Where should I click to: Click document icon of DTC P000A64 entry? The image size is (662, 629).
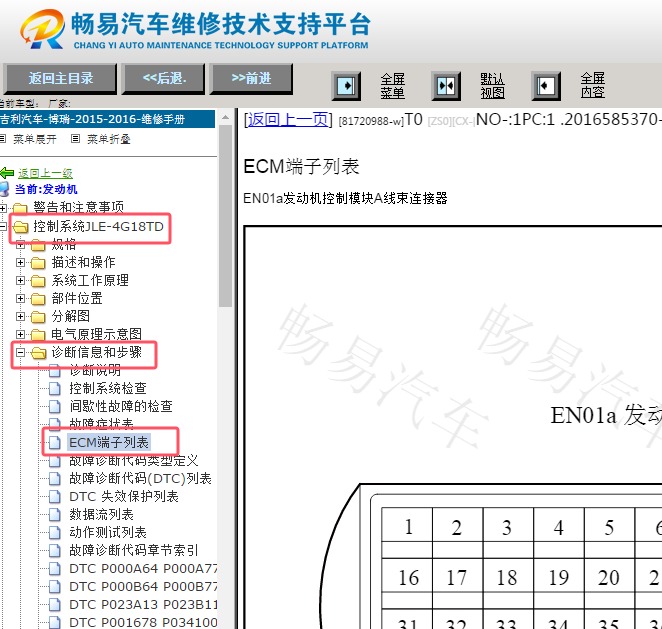[x=54, y=569]
